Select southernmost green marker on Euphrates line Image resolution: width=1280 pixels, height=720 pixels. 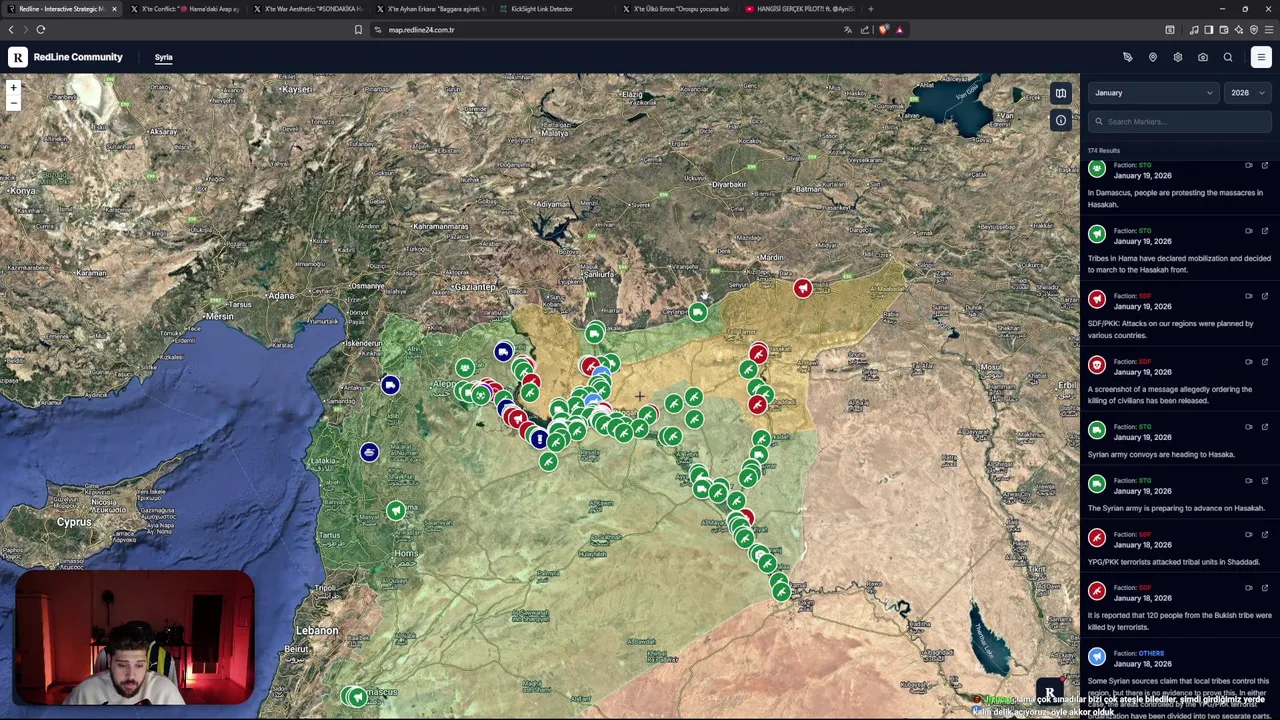781,592
